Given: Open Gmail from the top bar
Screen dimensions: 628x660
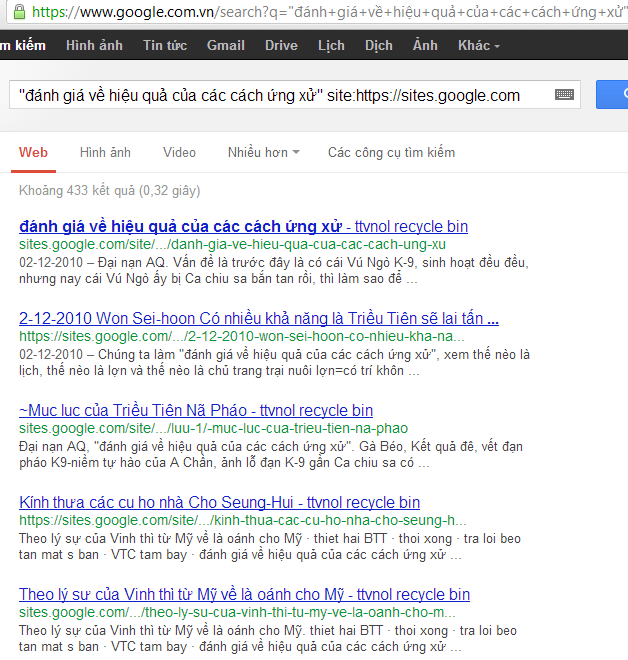Looking at the screenshot, I should (x=226, y=45).
